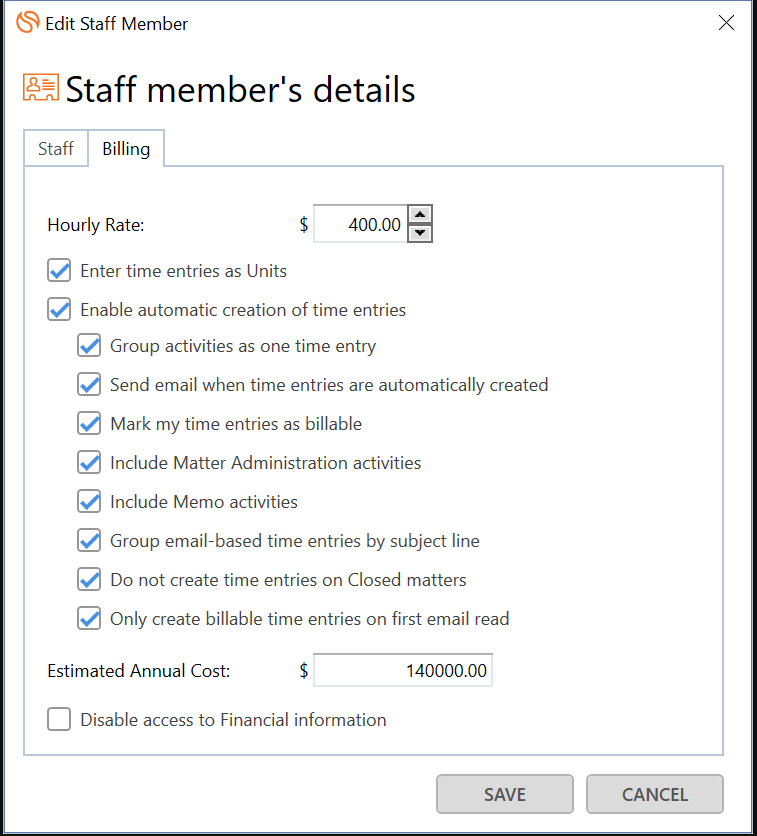Uncheck Only create billable entries on first read
Screen dimensions: 757x836
pyautogui.click(x=89, y=618)
